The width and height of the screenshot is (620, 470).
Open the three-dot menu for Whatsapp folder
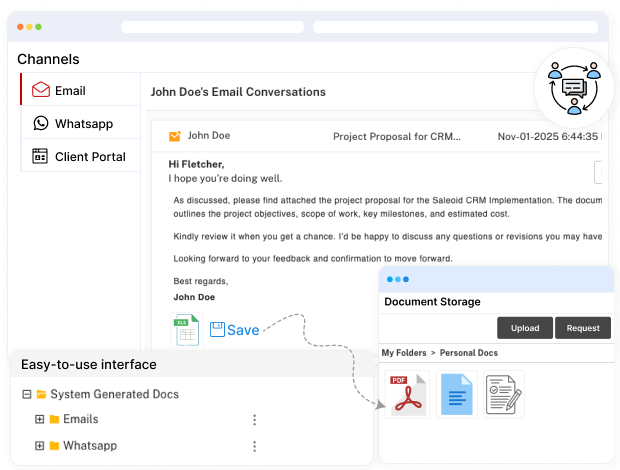tap(255, 446)
